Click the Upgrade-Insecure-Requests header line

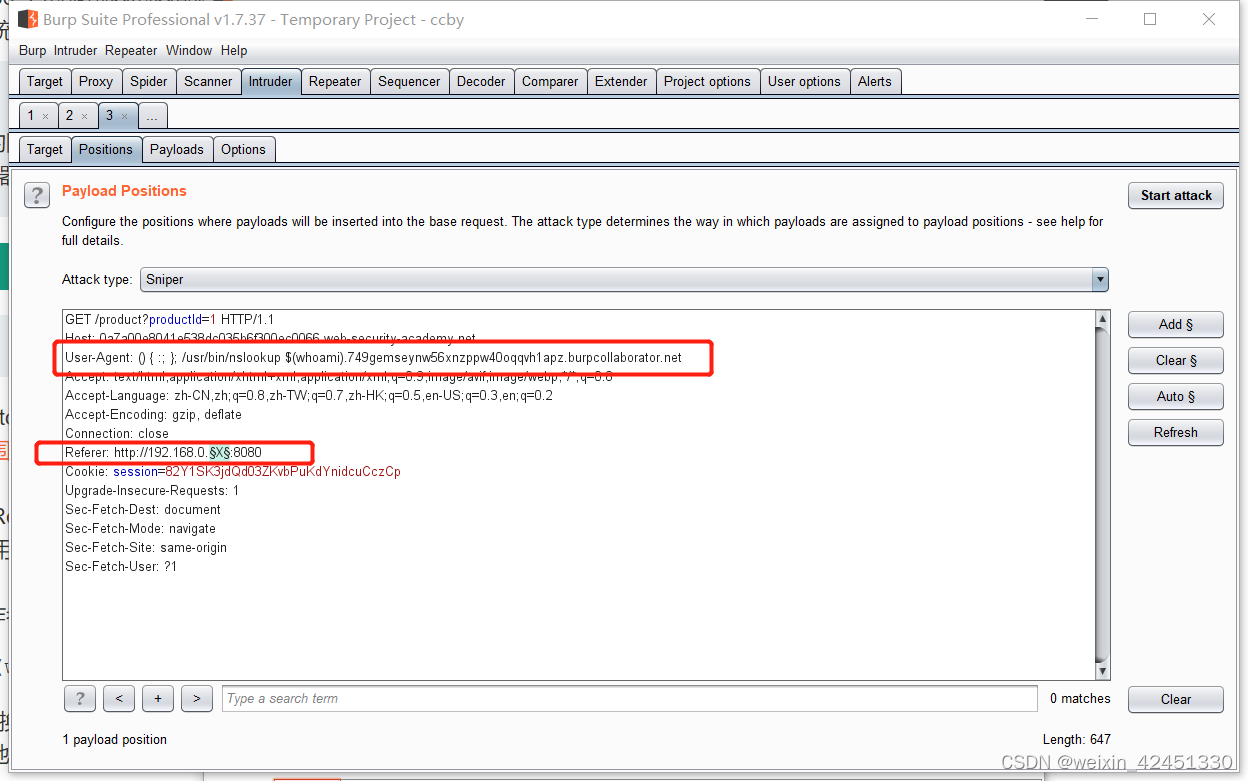pos(152,491)
